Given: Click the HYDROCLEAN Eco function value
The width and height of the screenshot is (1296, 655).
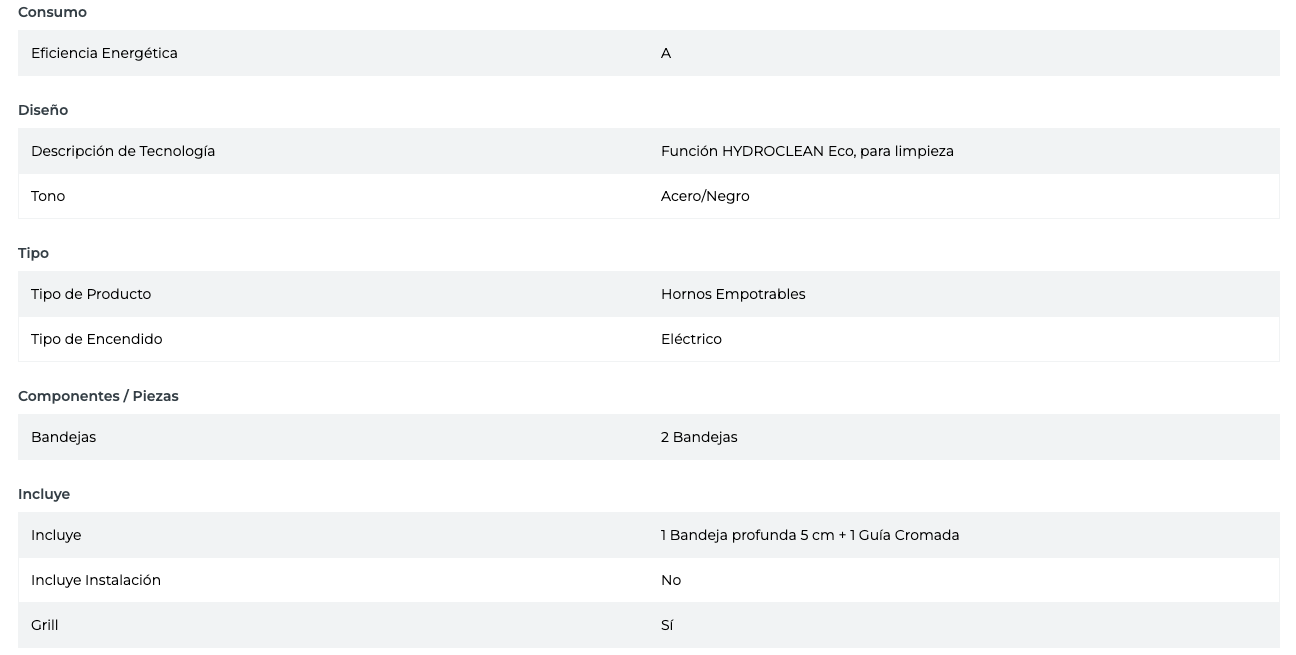Looking at the screenshot, I should (807, 151).
